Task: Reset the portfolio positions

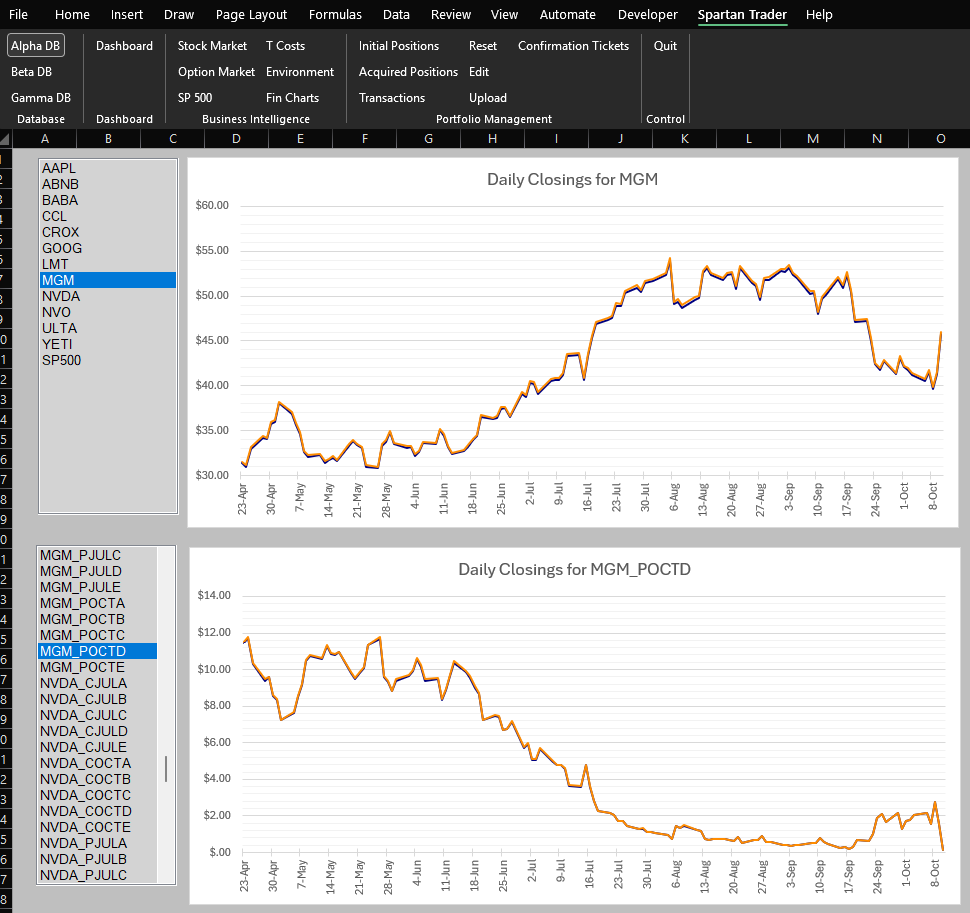Action: (x=482, y=45)
